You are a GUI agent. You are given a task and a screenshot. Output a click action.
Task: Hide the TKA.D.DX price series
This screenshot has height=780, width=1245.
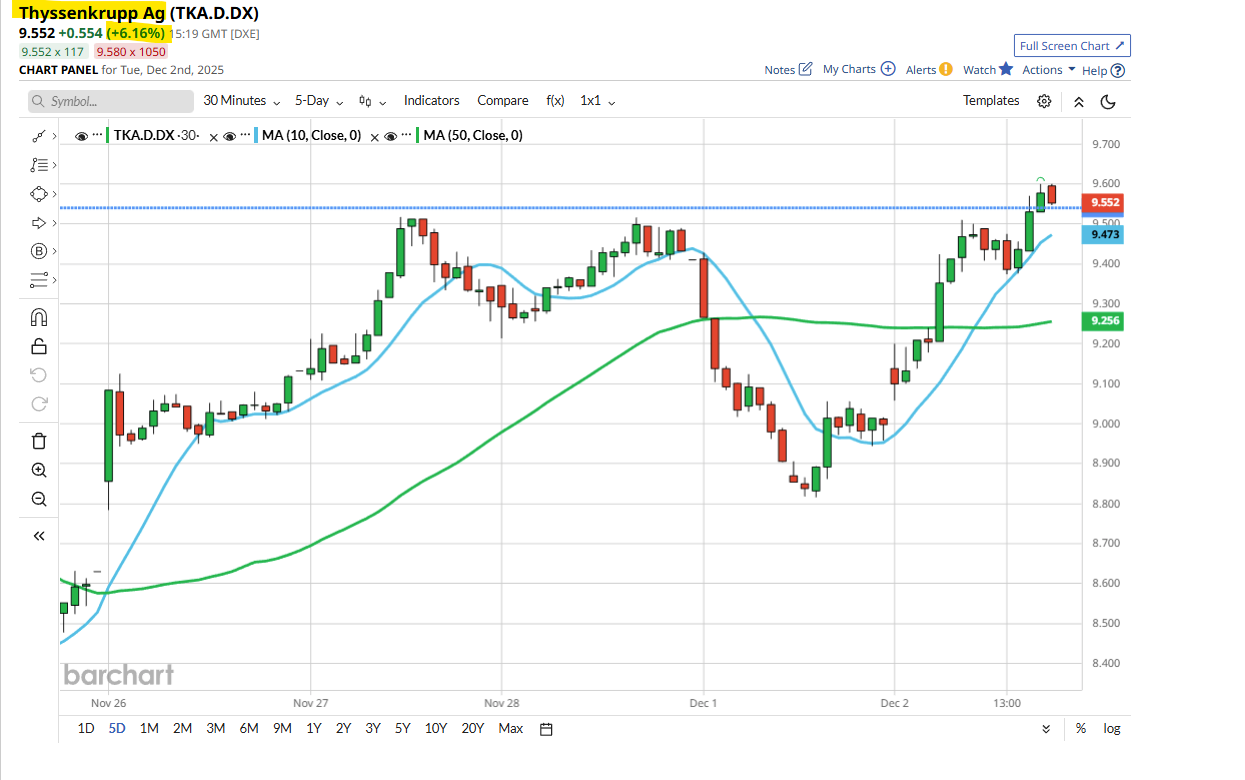pos(81,136)
